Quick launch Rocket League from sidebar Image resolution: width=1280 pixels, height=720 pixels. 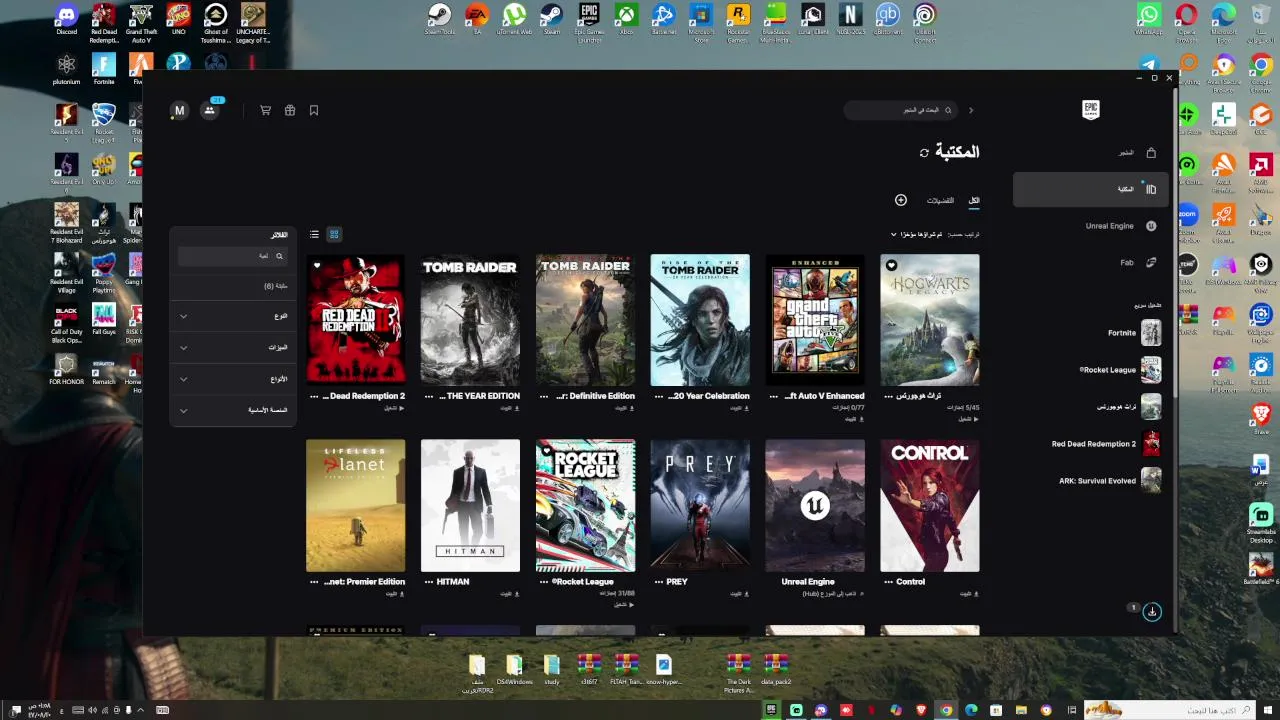pos(1119,370)
